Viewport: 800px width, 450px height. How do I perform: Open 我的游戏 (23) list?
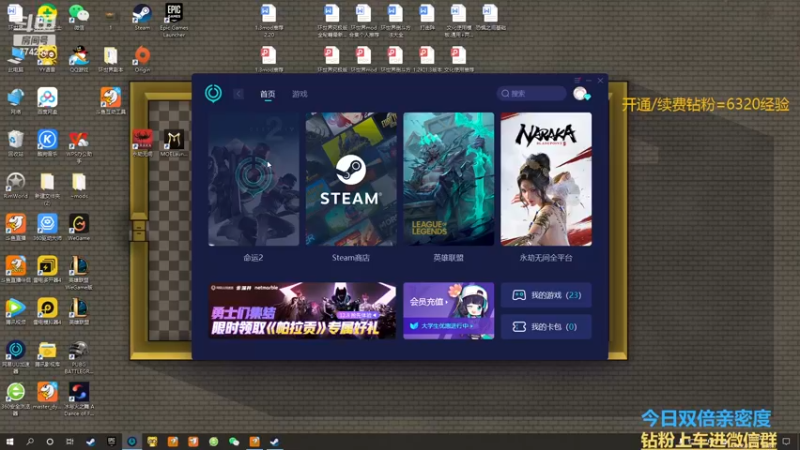546,295
